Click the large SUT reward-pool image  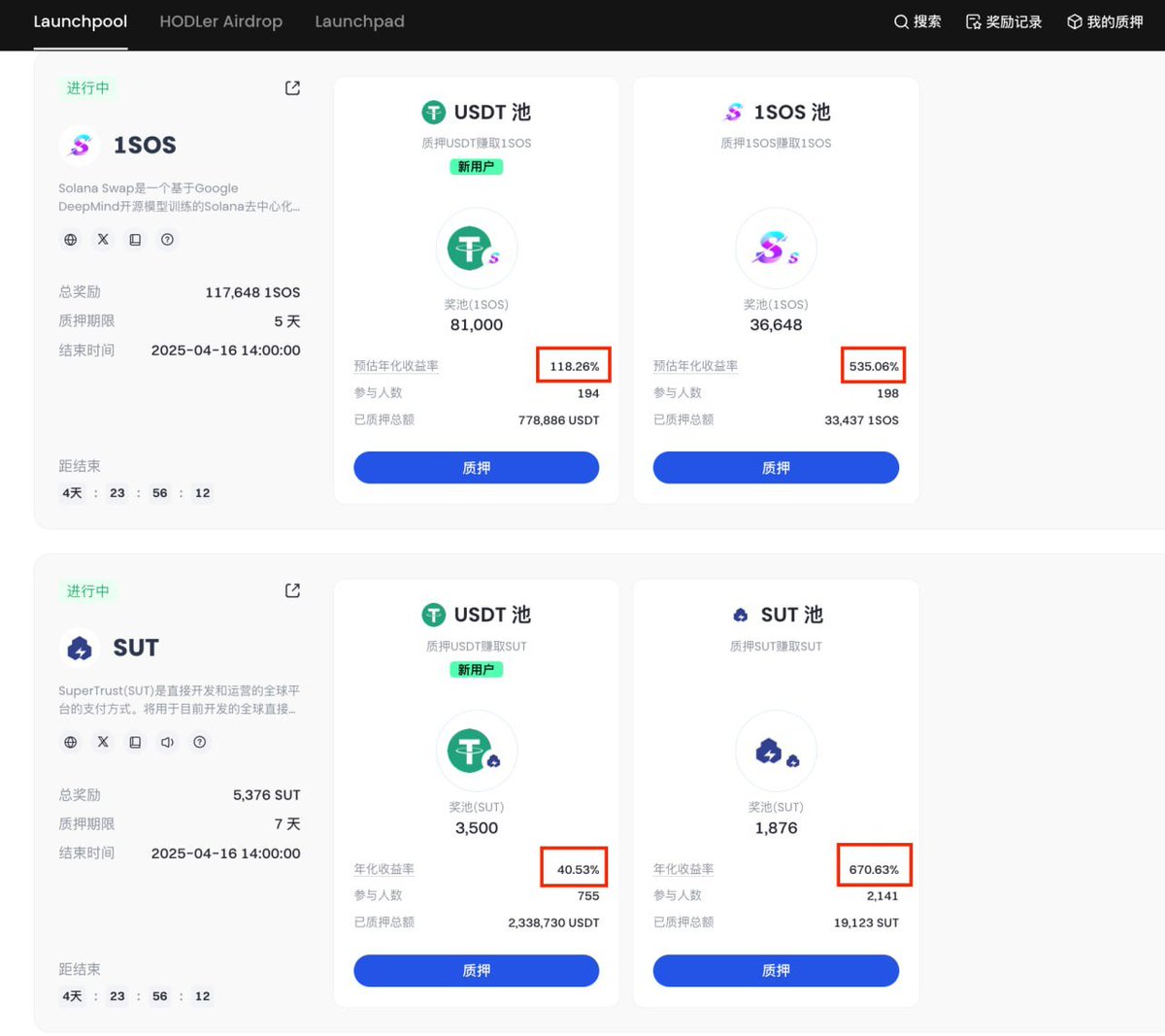click(776, 751)
